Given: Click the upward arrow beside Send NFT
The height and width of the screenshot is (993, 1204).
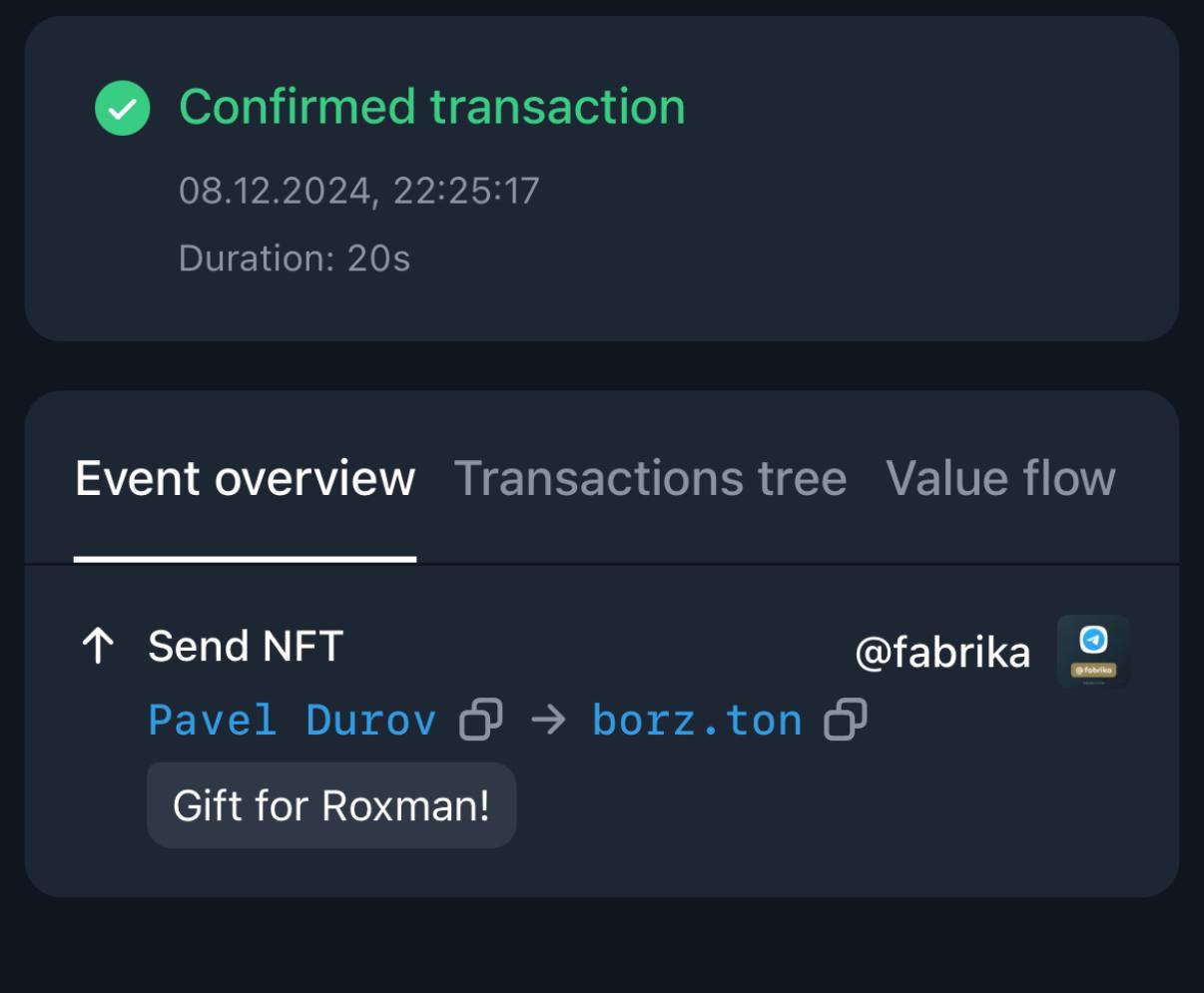Looking at the screenshot, I should tap(97, 647).
